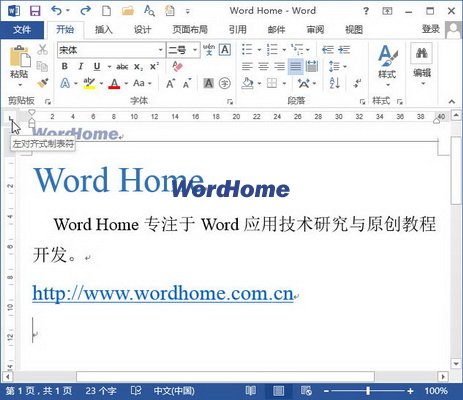The image size is (463, 400).
Task: Apply red font color (A)
Action: click(x=114, y=83)
